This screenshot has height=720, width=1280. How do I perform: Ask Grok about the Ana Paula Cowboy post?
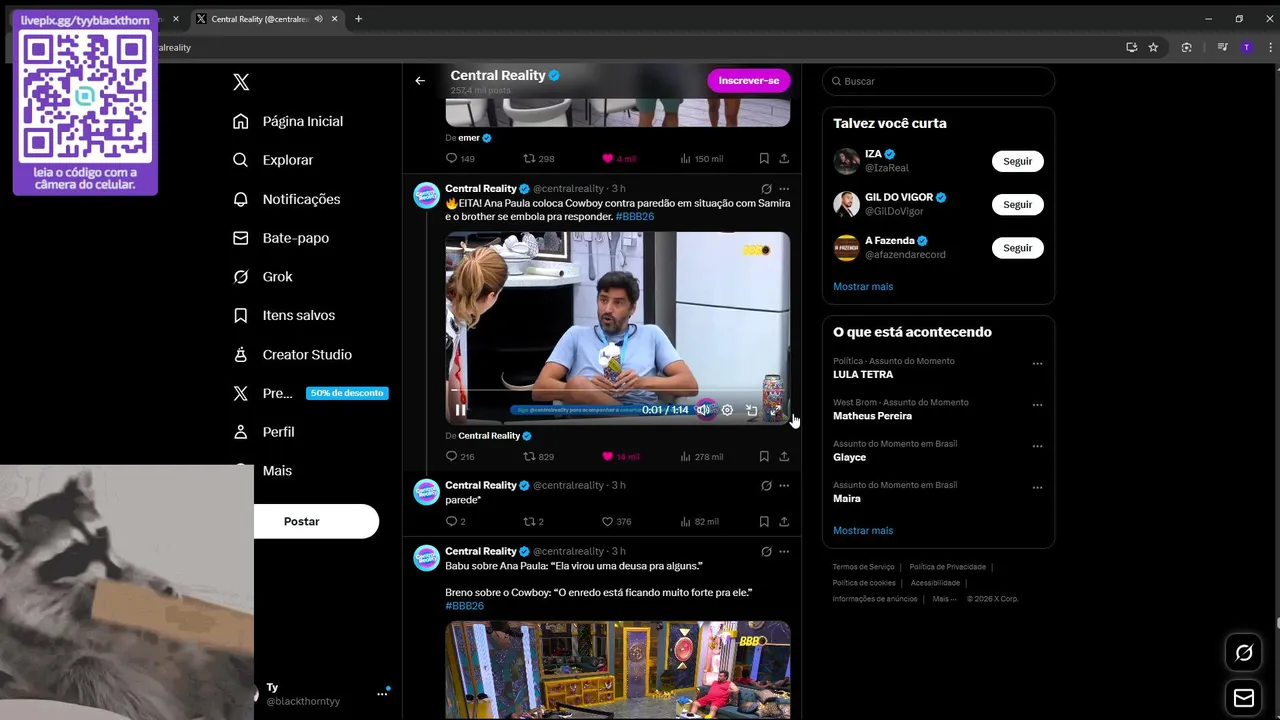click(x=766, y=189)
